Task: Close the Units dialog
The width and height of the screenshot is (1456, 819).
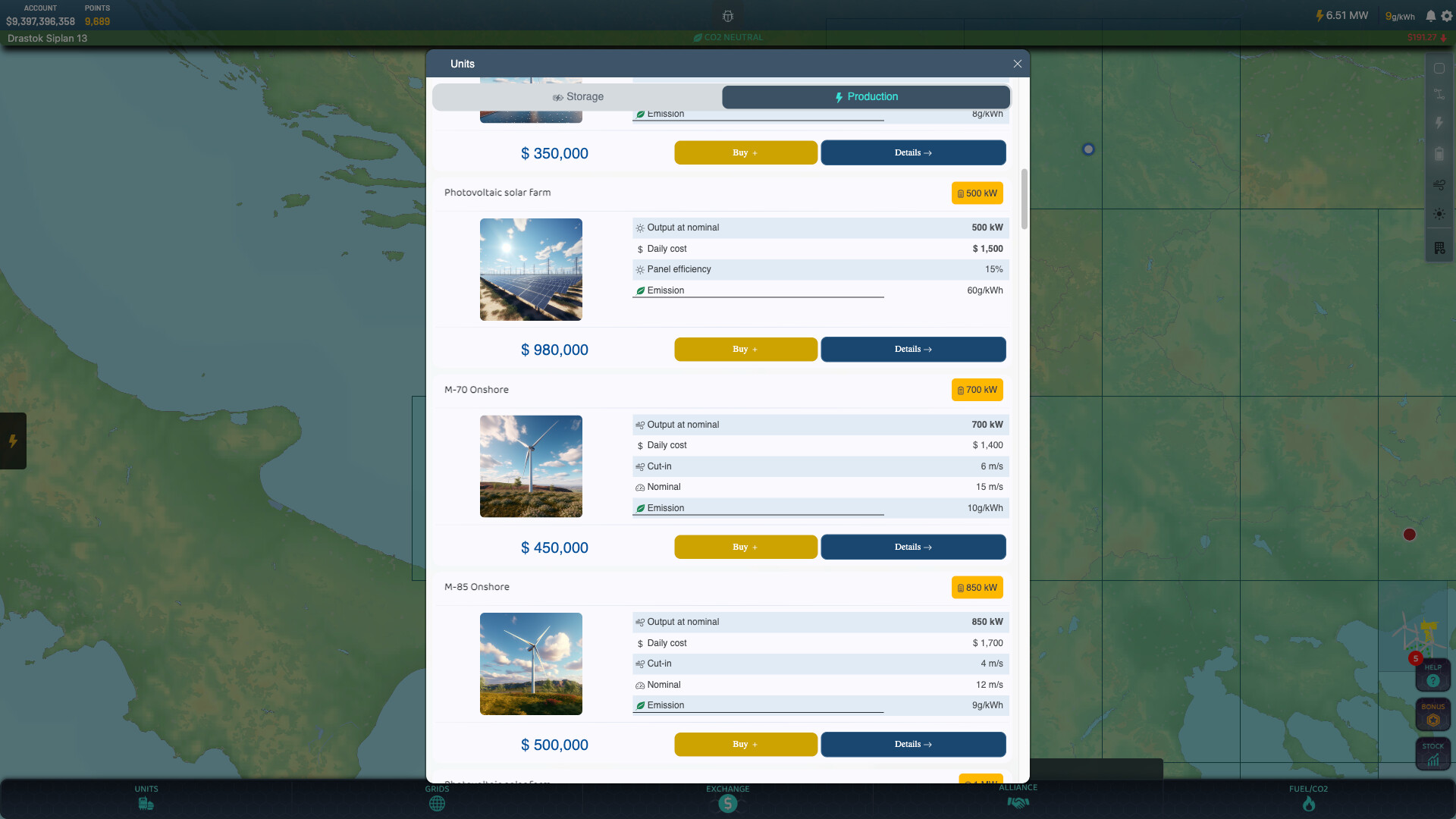Action: tap(1018, 64)
